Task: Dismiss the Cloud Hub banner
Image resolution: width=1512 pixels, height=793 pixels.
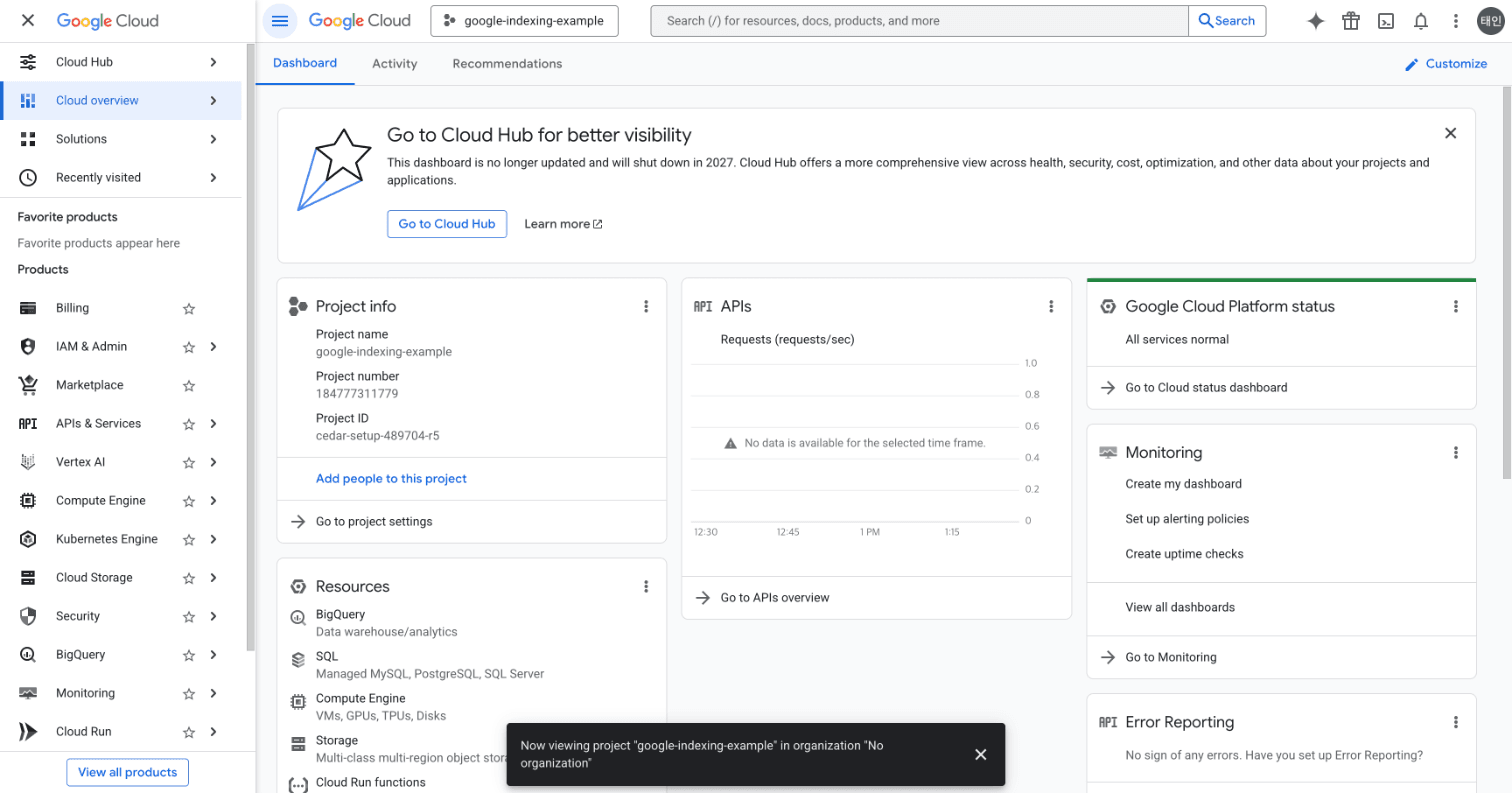Action: coord(1451,133)
